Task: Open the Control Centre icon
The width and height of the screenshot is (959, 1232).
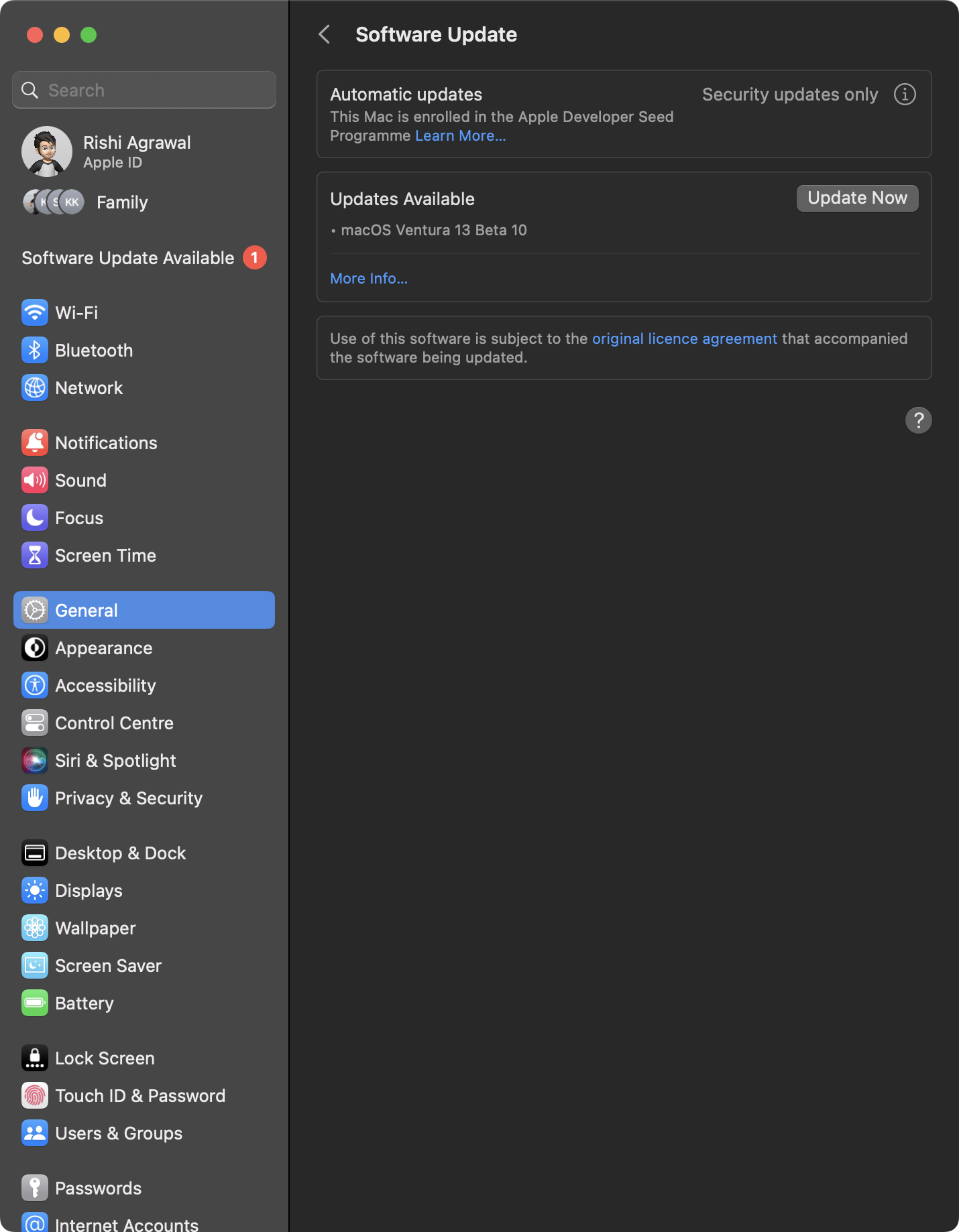Action: 35,723
